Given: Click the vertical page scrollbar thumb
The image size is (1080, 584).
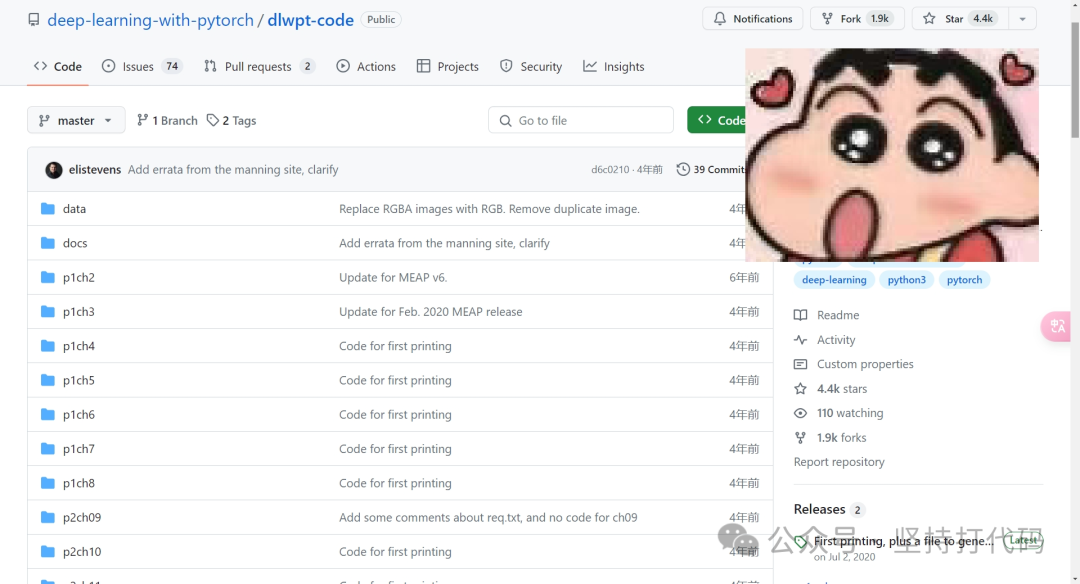Looking at the screenshot, I should tap(1074, 79).
